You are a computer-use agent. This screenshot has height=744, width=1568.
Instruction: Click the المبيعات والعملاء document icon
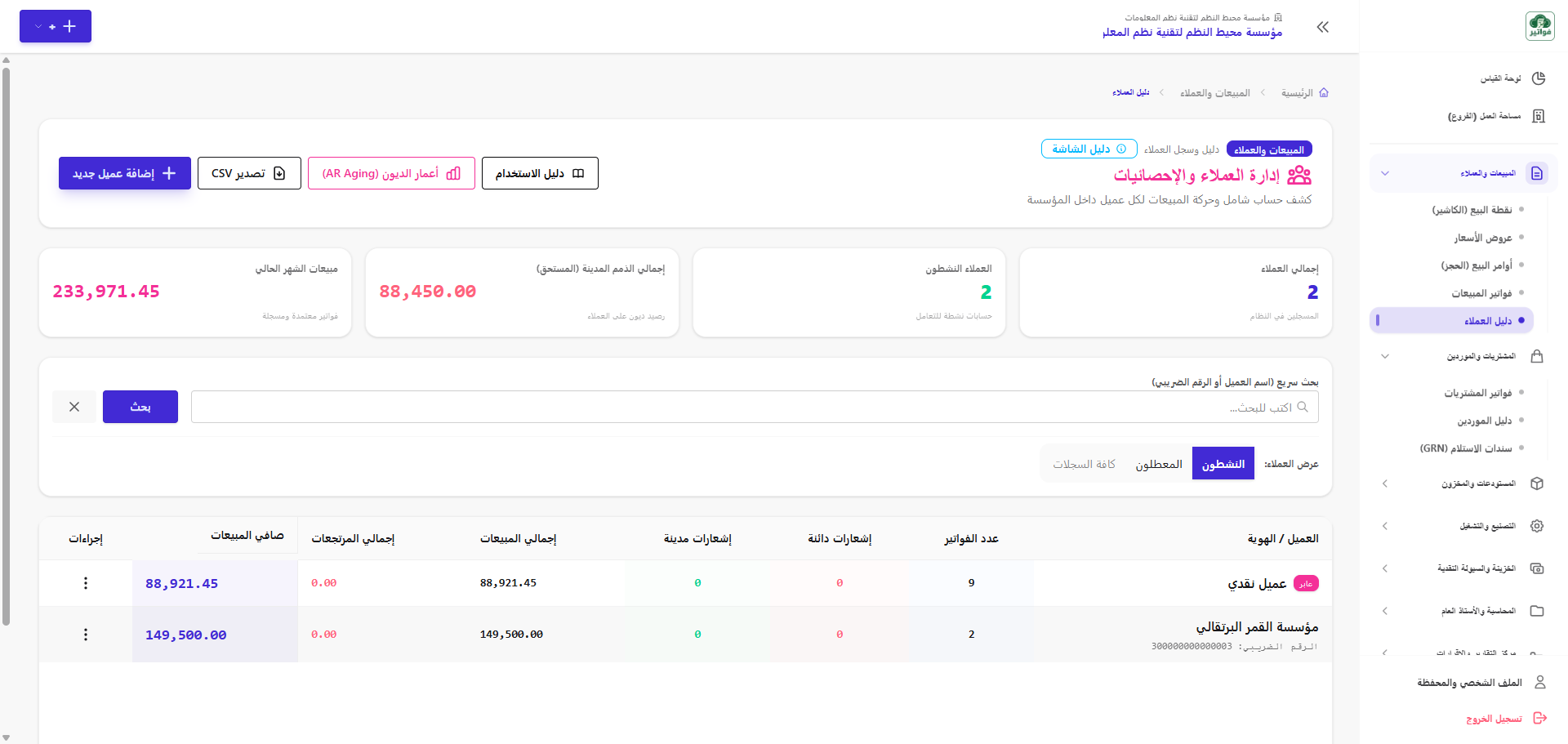(x=1537, y=173)
